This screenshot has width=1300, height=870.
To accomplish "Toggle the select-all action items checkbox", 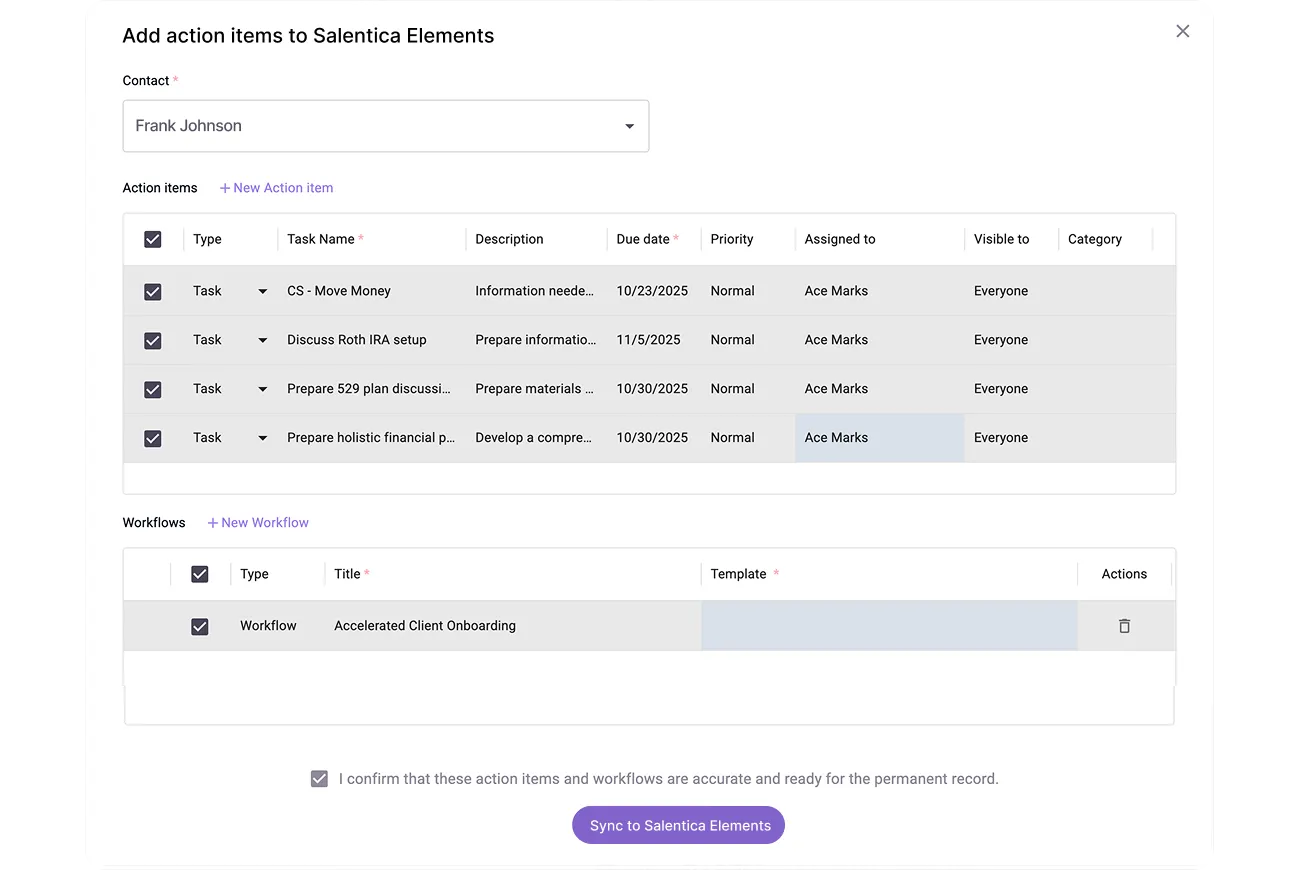I will [153, 239].
